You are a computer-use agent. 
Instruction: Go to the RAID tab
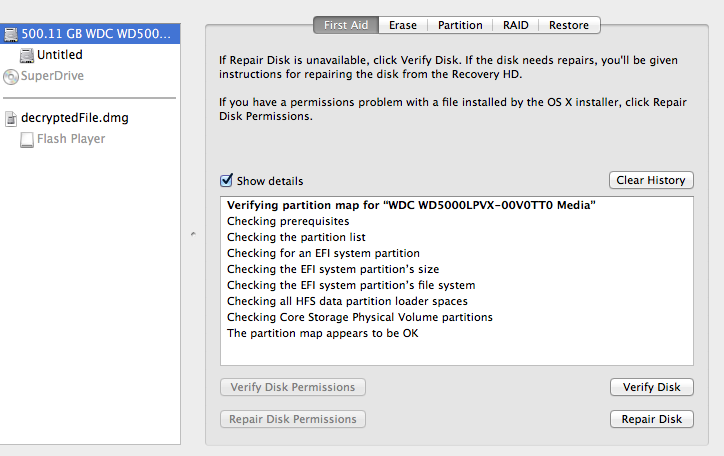pyautogui.click(x=515, y=25)
